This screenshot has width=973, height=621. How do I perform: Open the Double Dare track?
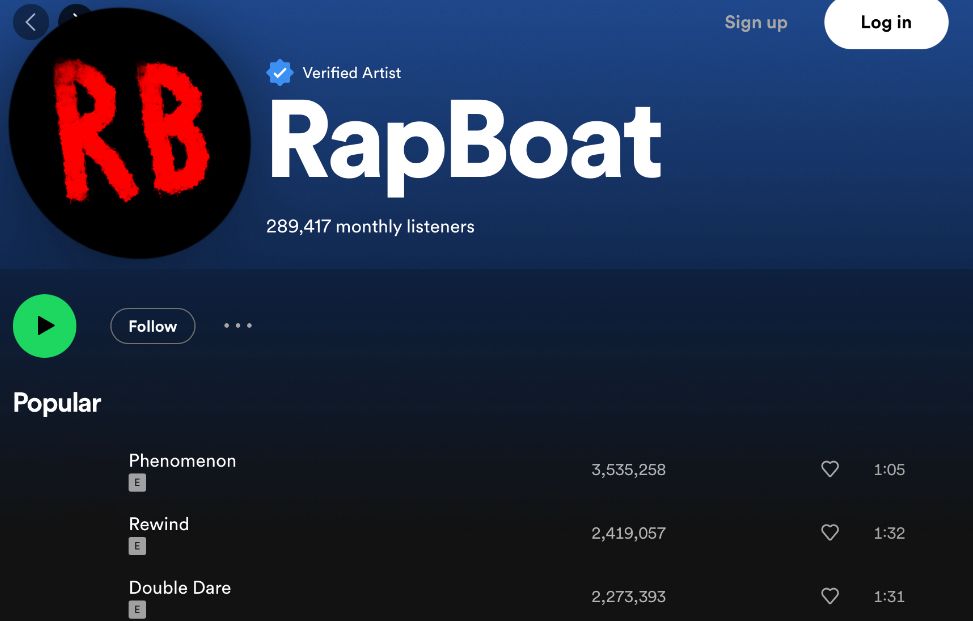[180, 587]
